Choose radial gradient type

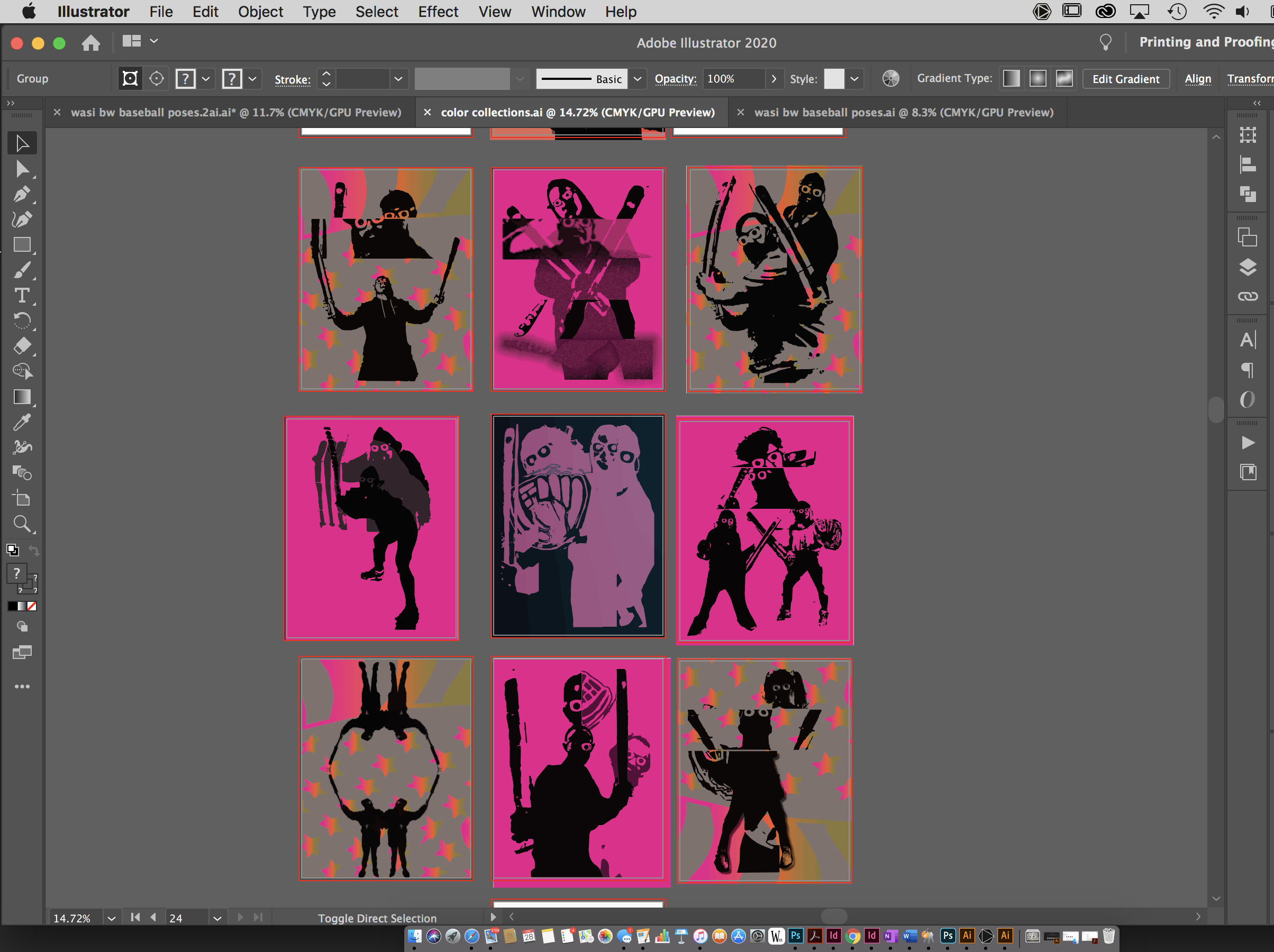[1038, 78]
